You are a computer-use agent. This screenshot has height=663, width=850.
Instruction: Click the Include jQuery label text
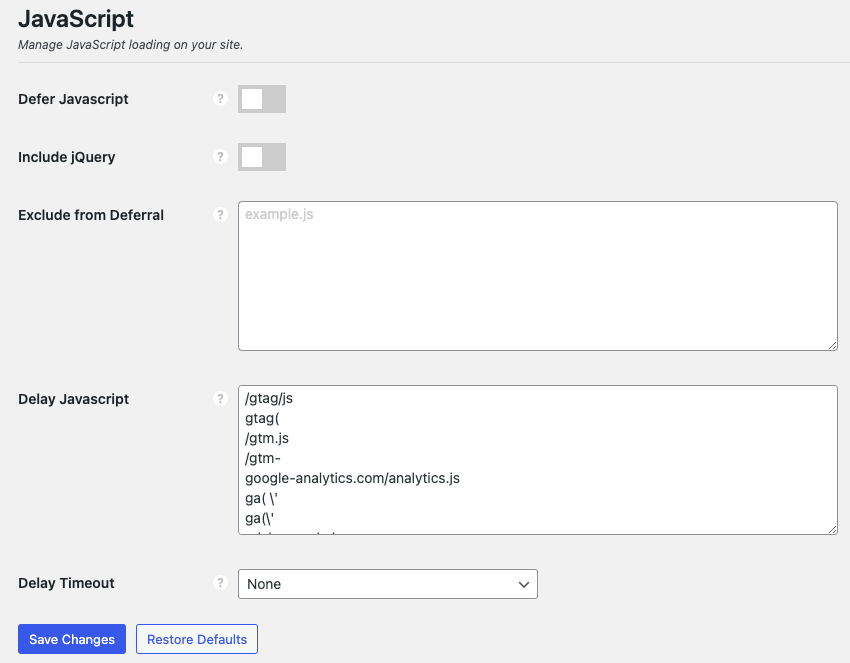pos(66,157)
